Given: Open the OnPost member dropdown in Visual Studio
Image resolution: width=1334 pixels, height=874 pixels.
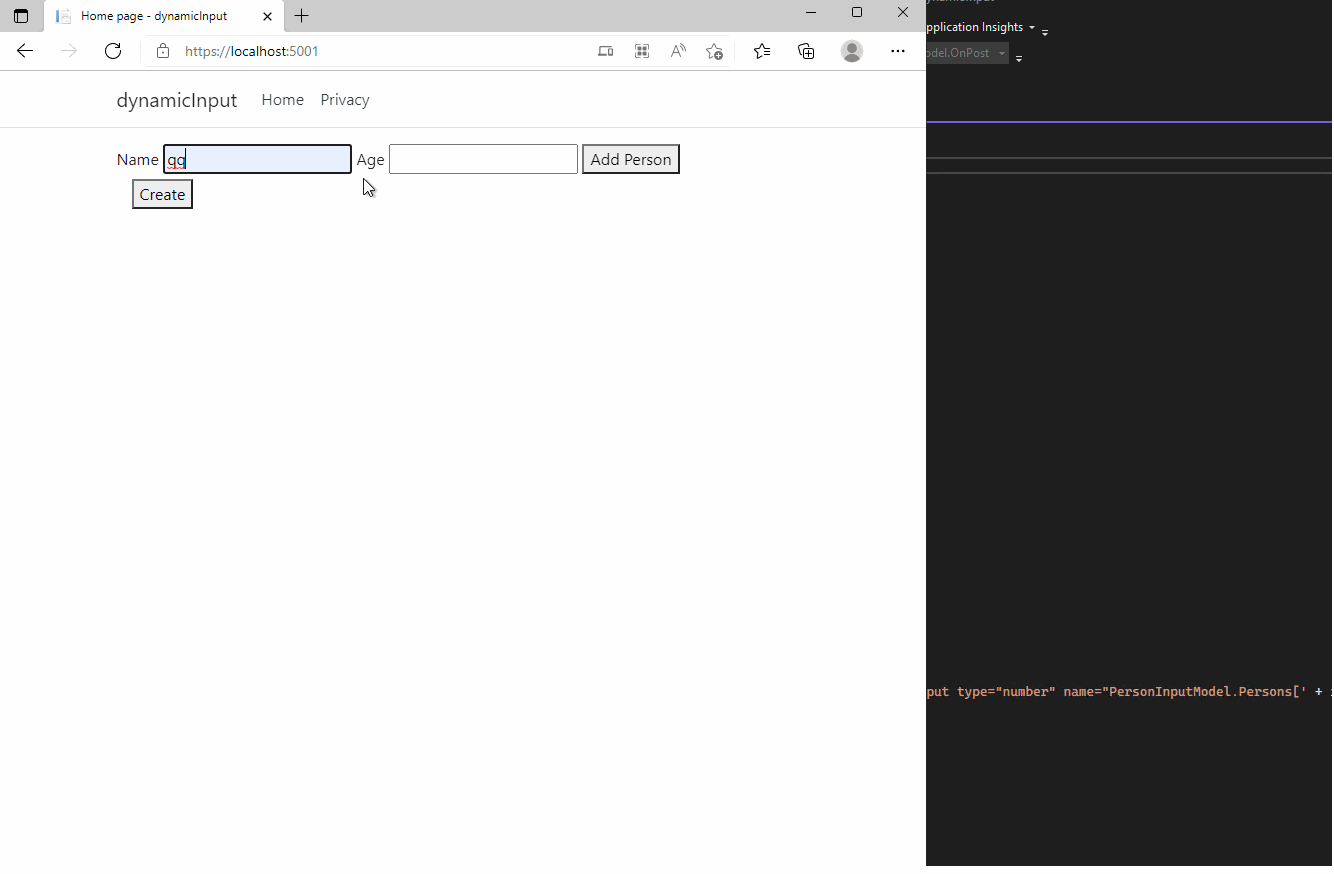Looking at the screenshot, I should click(967, 53).
